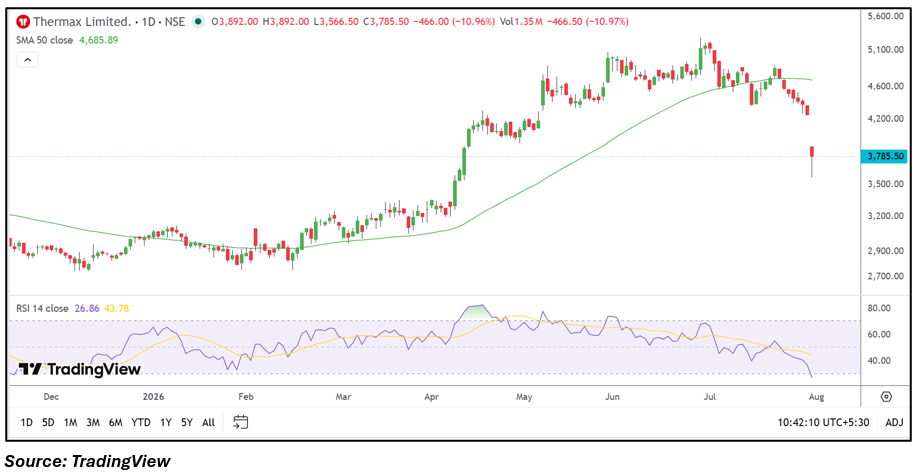Click the Thermax Limited red logo icon
The width and height of the screenshot is (913, 472).
(23, 22)
